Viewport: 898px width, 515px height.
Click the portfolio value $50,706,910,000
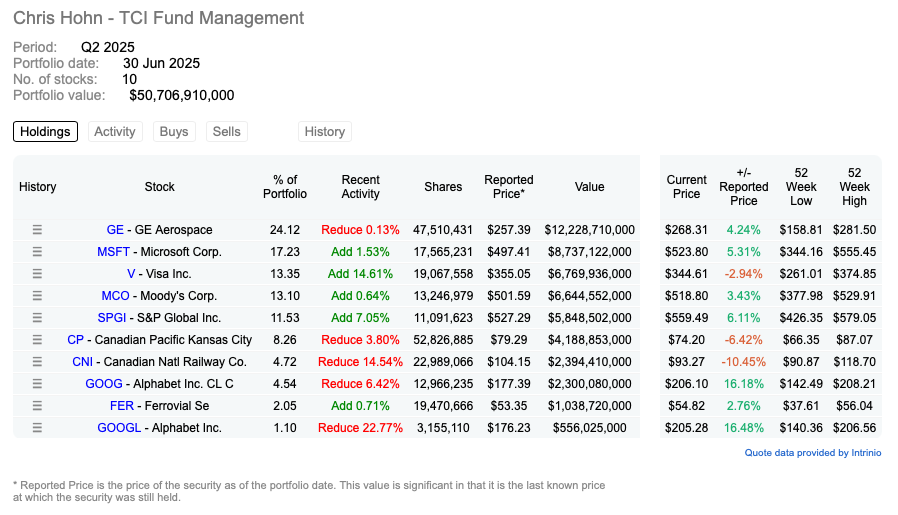pos(182,95)
